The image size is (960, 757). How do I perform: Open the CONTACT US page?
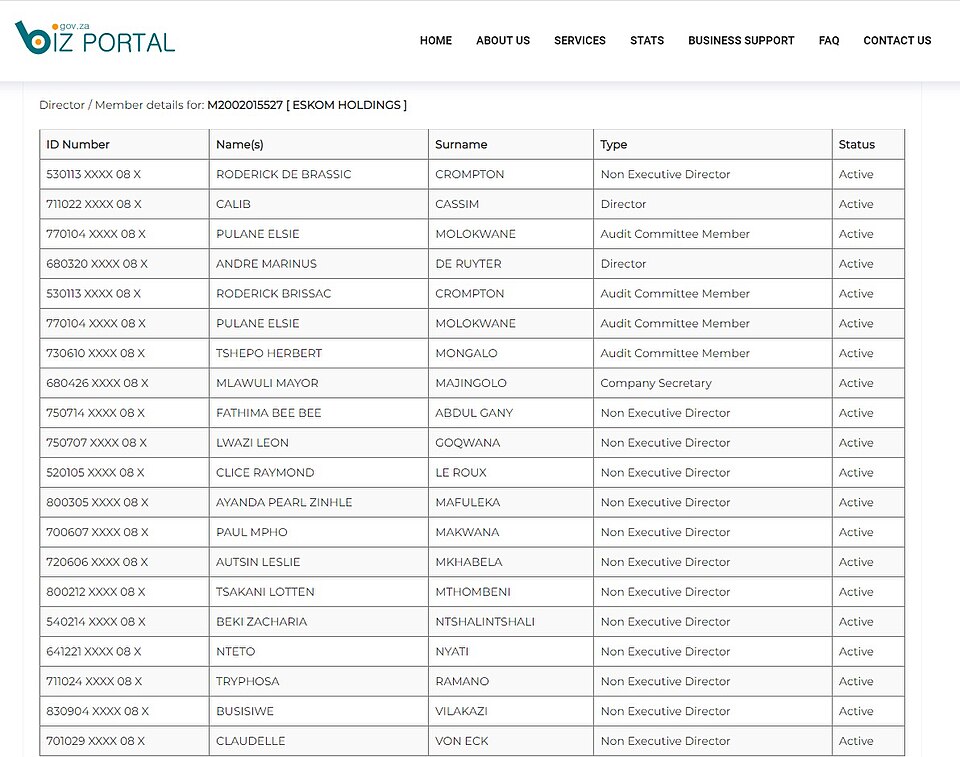click(896, 41)
